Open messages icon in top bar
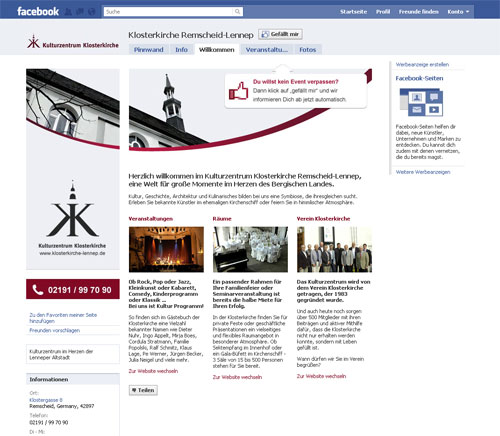 coord(80,12)
